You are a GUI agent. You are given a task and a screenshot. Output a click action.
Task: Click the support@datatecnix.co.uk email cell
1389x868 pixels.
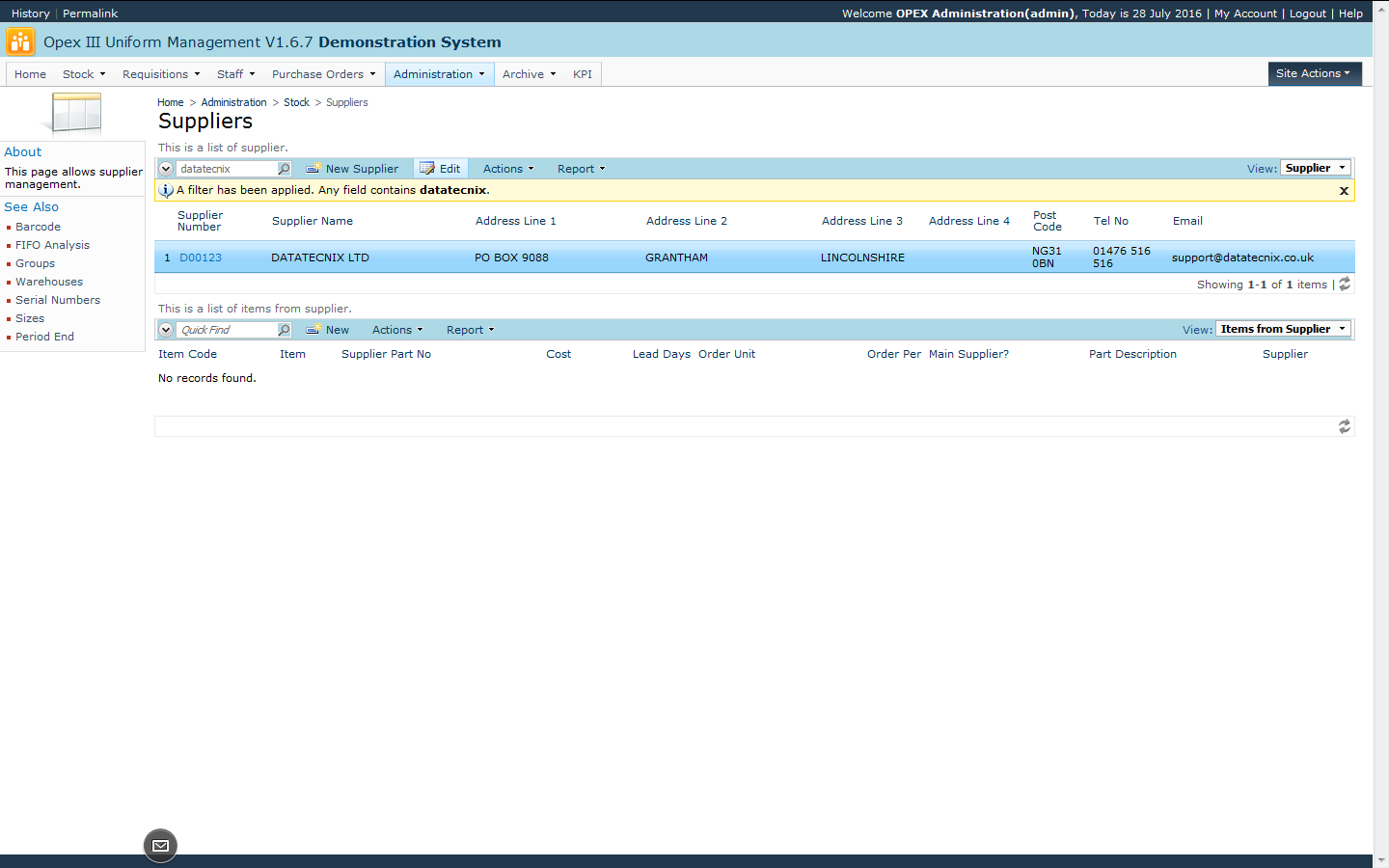click(1242, 258)
